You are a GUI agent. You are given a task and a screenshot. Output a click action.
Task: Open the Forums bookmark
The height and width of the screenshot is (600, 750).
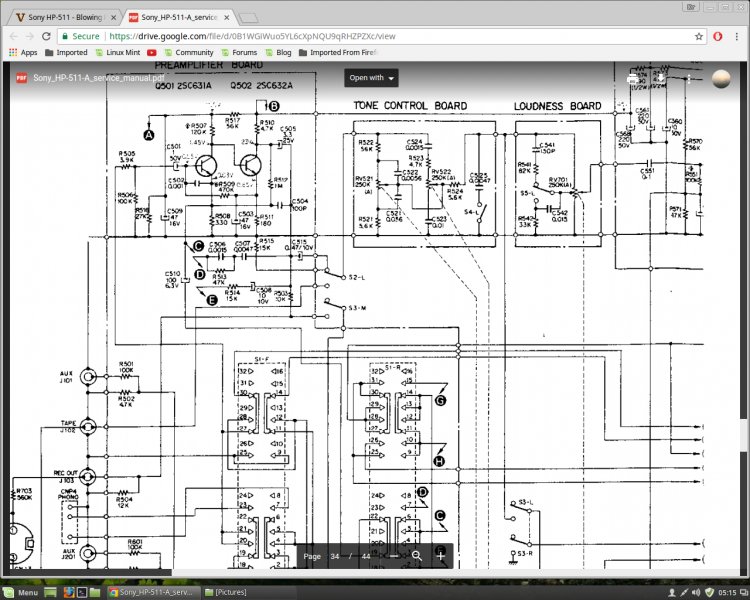[x=239, y=52]
